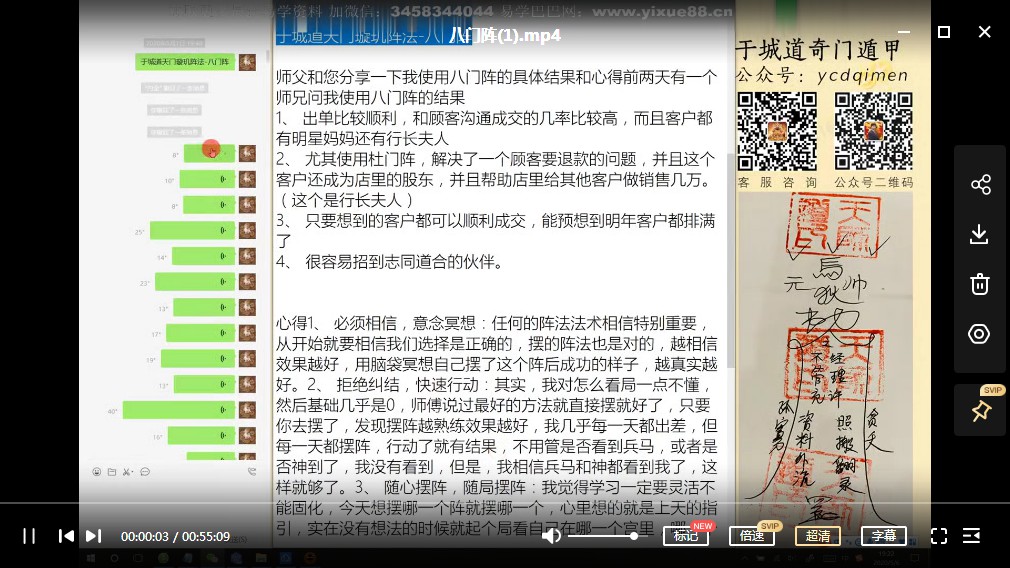The height and width of the screenshot is (568, 1010).
Task: Skip to the previous video
Action: [66, 536]
